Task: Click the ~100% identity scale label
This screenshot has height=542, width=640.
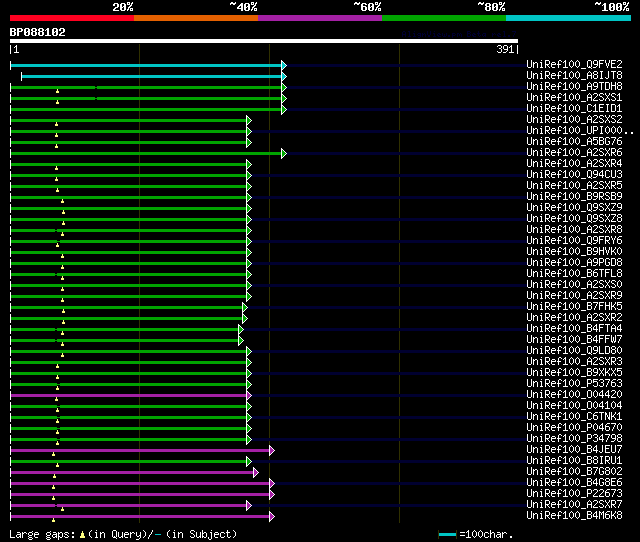Action: click(x=611, y=7)
